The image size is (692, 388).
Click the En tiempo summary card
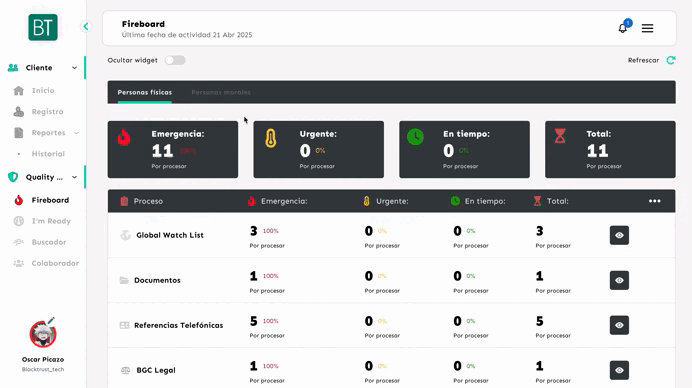click(x=464, y=150)
